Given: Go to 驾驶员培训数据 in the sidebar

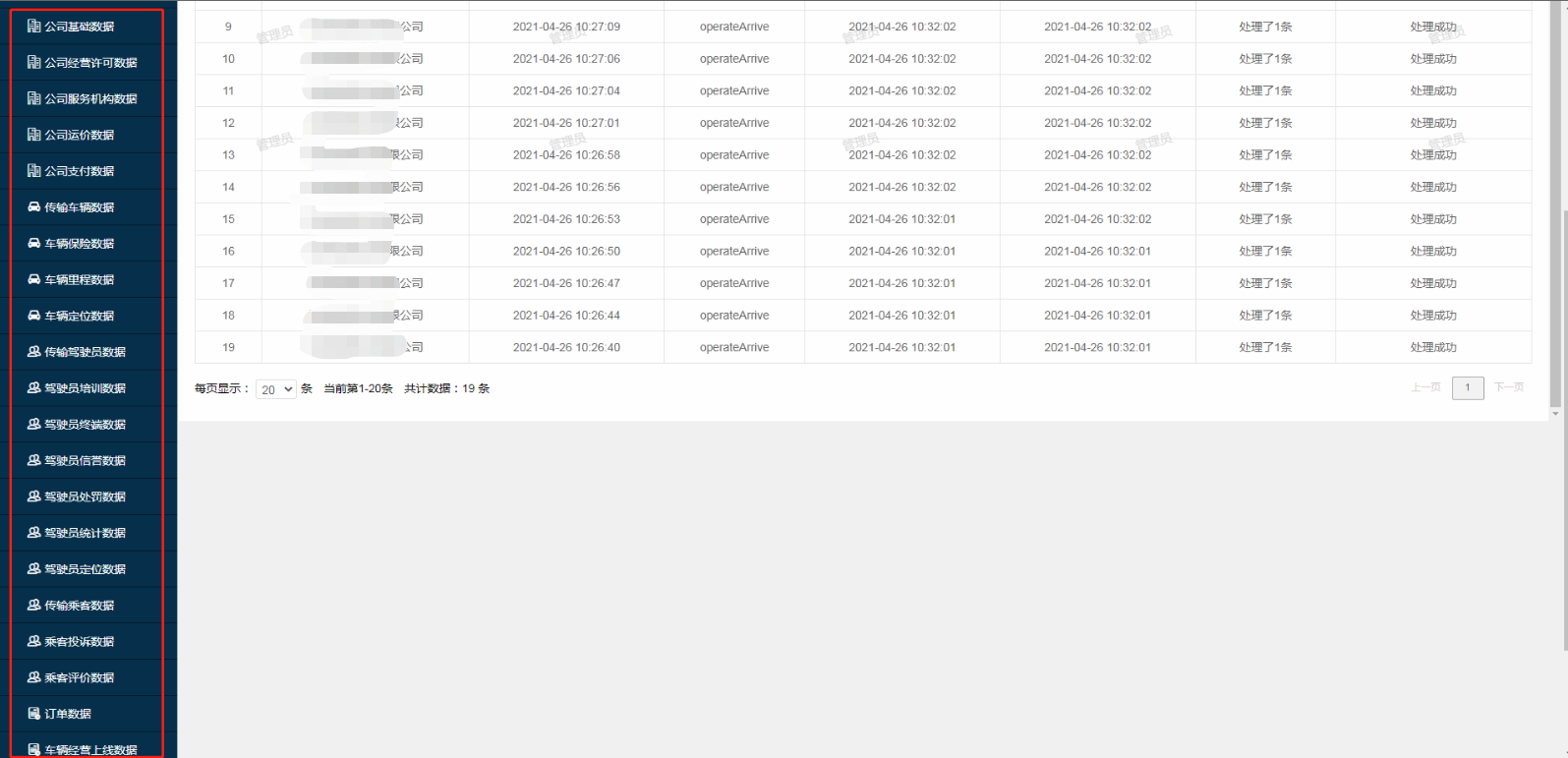Looking at the screenshot, I should [x=85, y=388].
